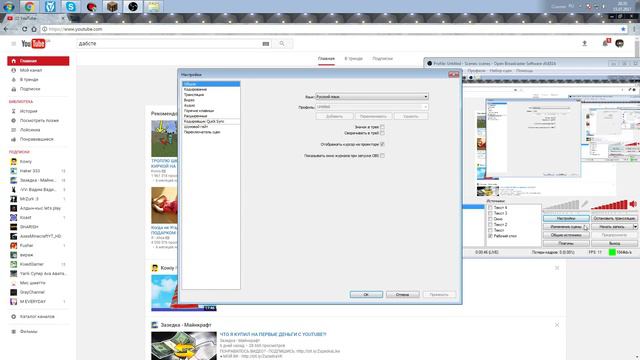The height and width of the screenshot is (360, 640).
Task: Open the ЧТО Я КУПИЛ НА ПЕРВЫЕ ДЕНЬГИ video link
Action: pos(273,334)
